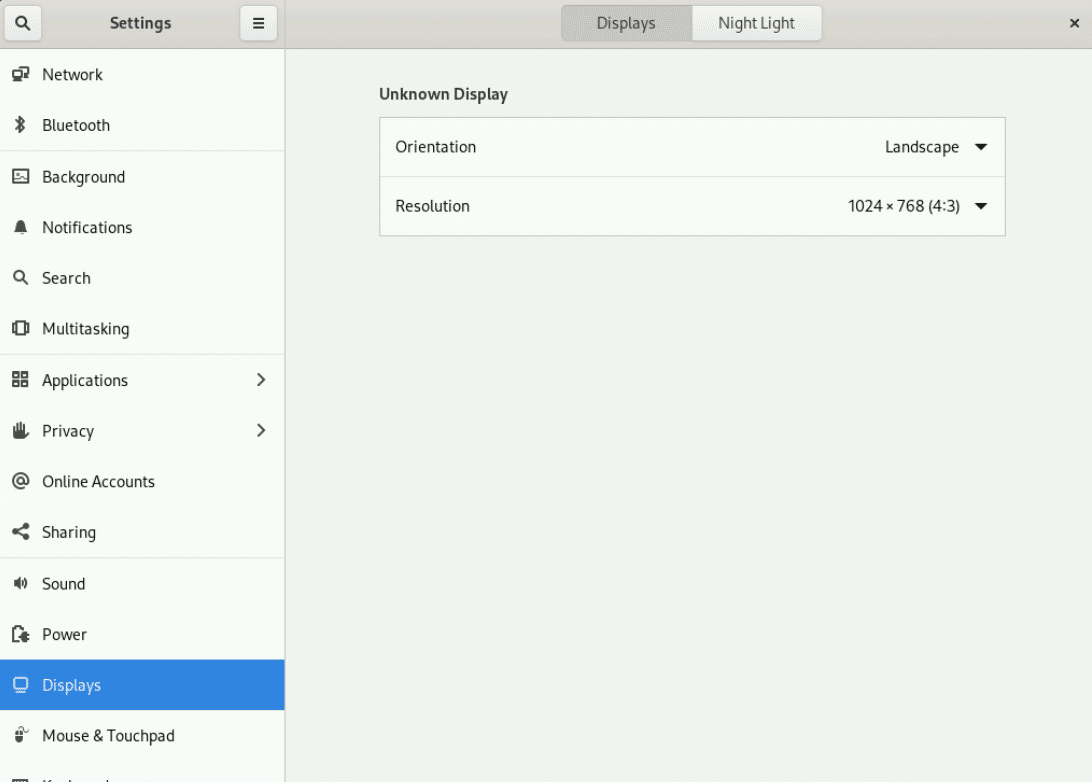Click the Displays monitor icon
The height and width of the screenshot is (782, 1092).
[x=21, y=685]
